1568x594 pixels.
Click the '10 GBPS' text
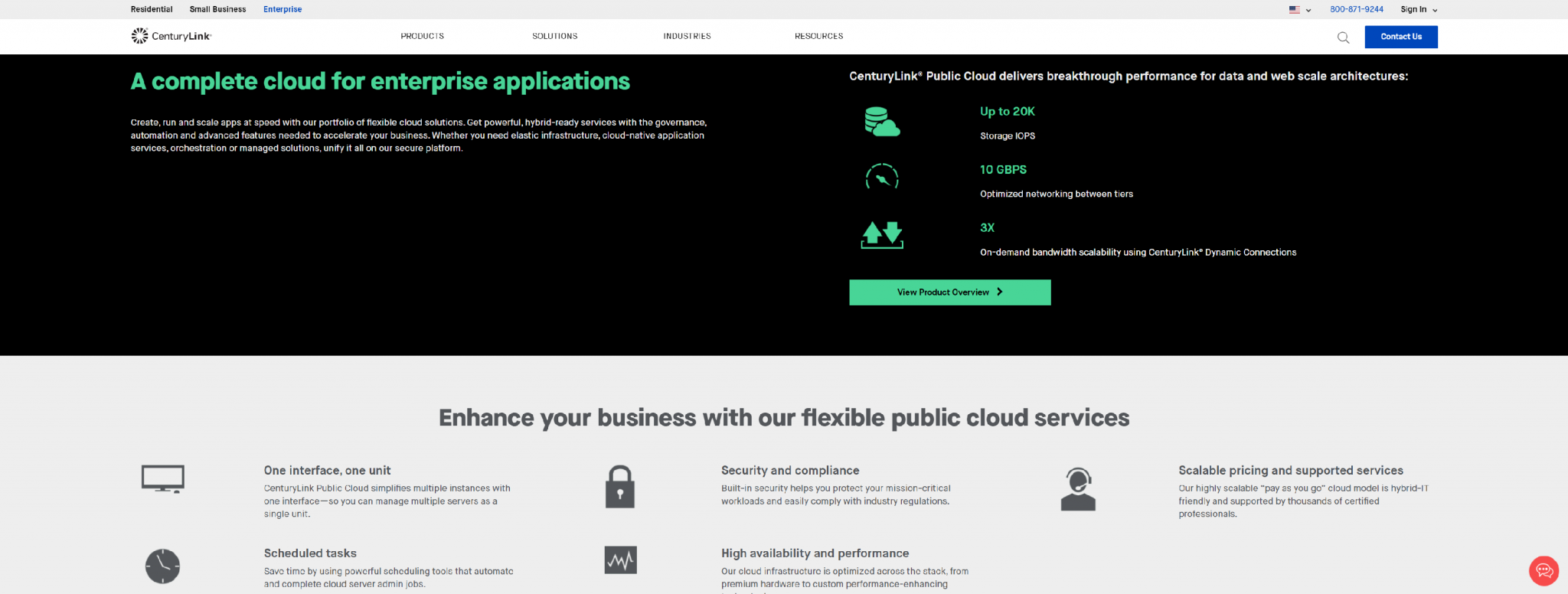pos(1004,170)
